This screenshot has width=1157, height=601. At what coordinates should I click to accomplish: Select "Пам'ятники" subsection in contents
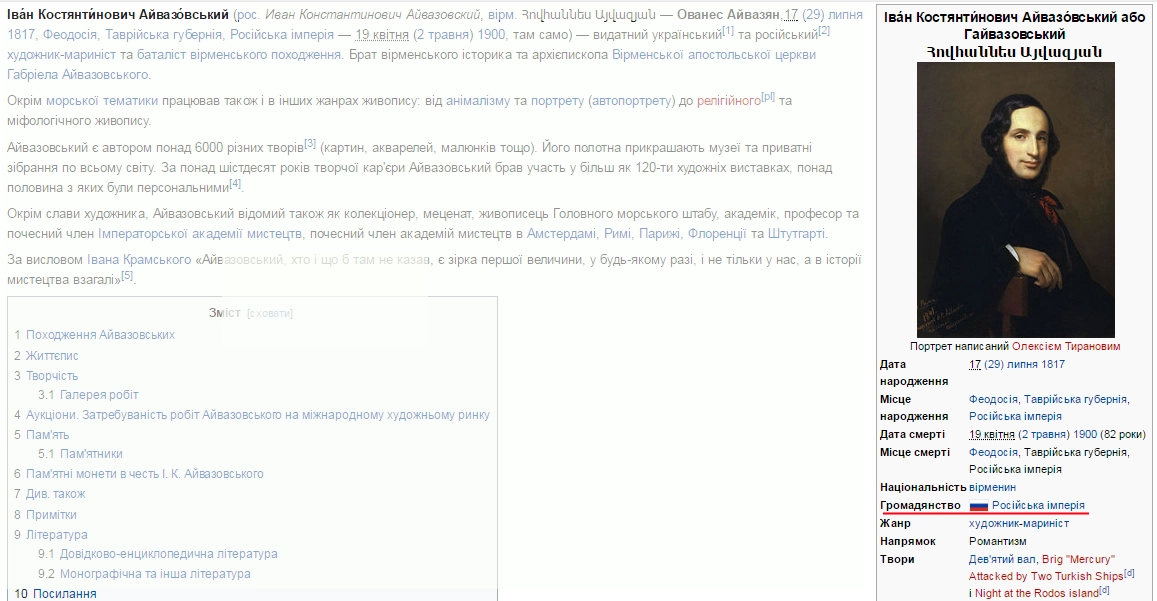point(91,454)
